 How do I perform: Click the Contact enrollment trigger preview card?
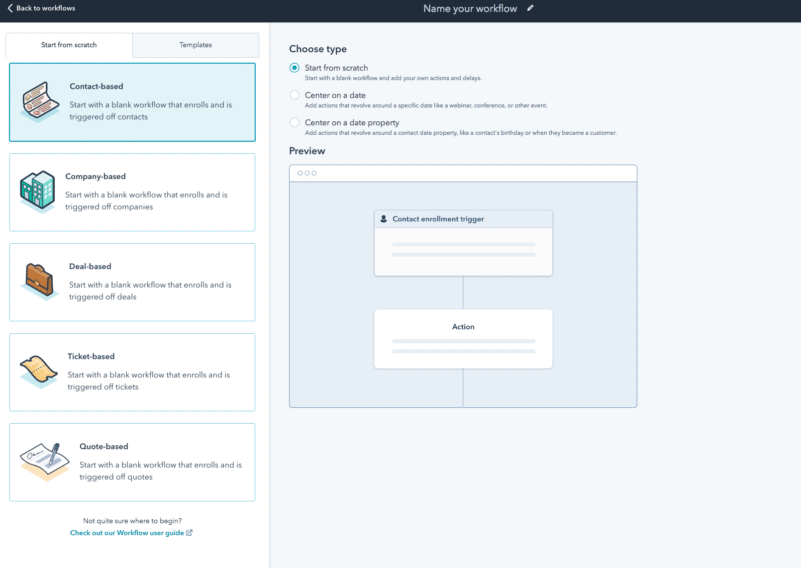click(463, 243)
